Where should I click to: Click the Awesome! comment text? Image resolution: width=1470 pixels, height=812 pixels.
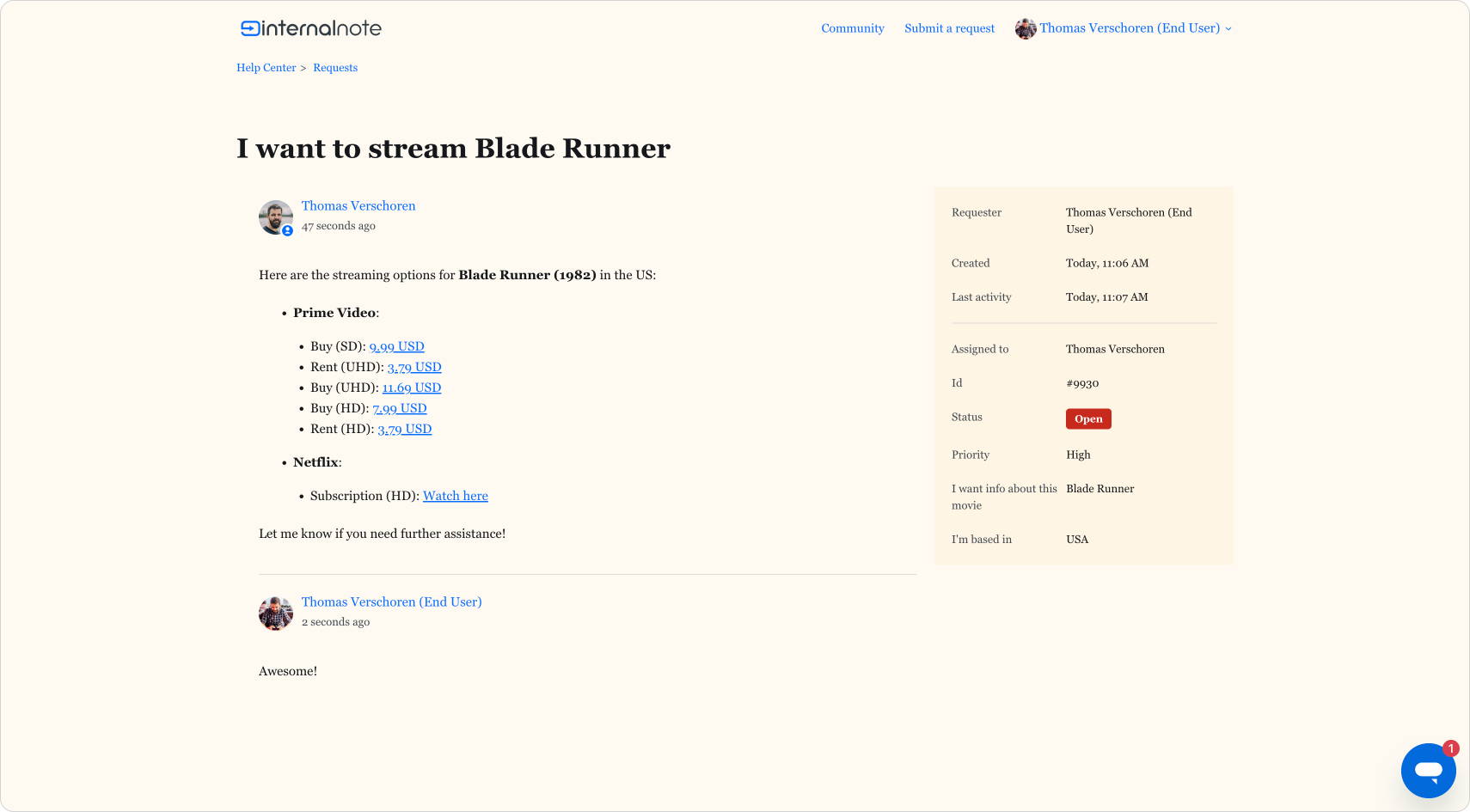288,671
